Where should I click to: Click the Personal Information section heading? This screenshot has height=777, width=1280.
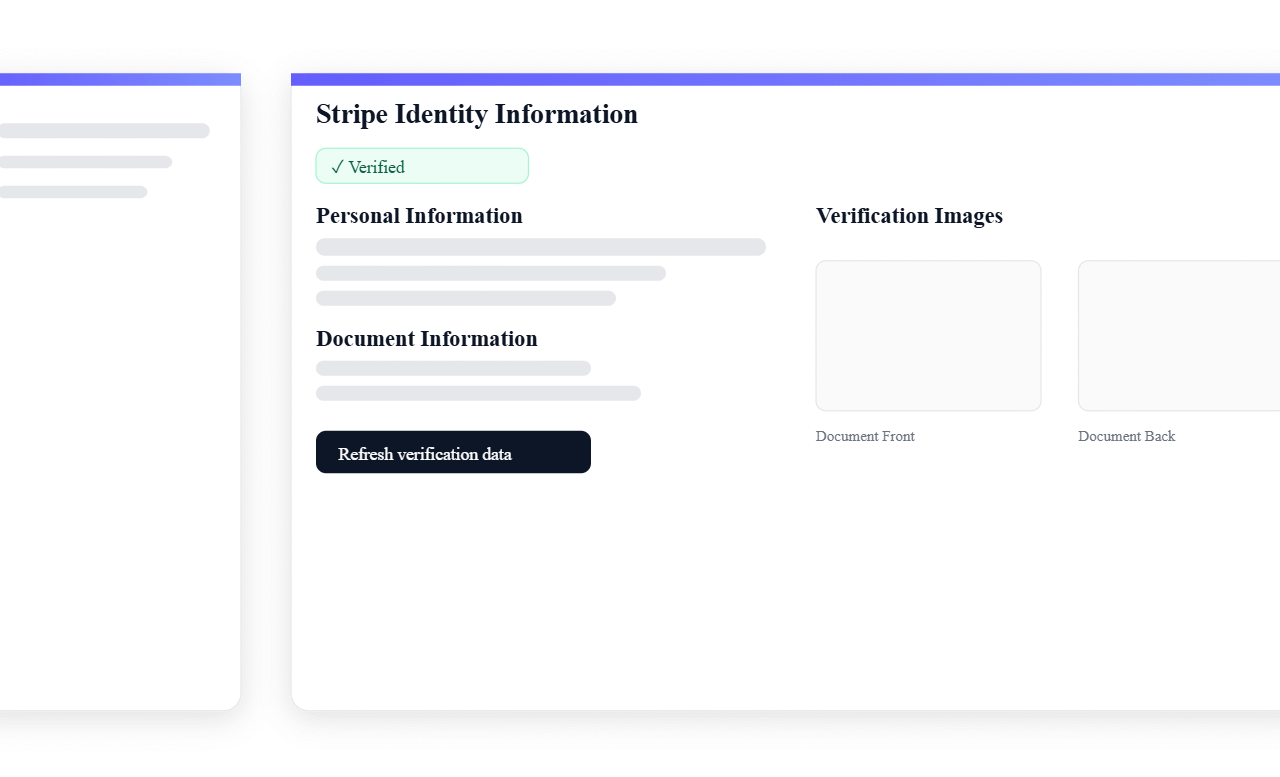tap(419, 216)
